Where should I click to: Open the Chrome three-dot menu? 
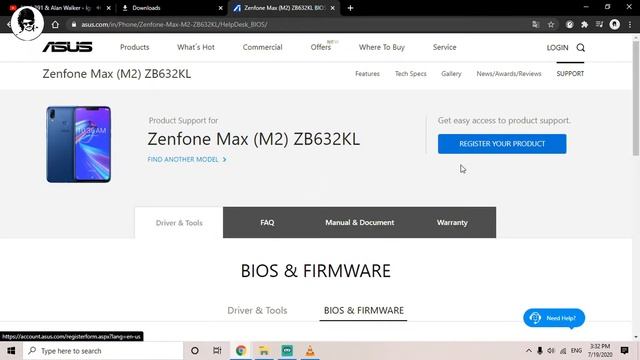pos(630,24)
